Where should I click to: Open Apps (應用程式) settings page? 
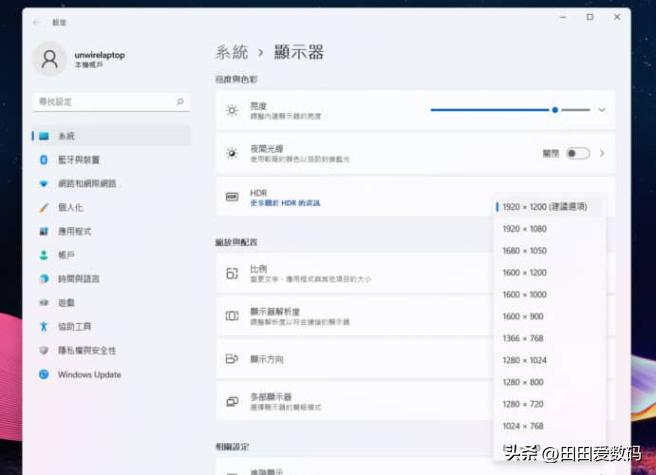tap(74, 231)
